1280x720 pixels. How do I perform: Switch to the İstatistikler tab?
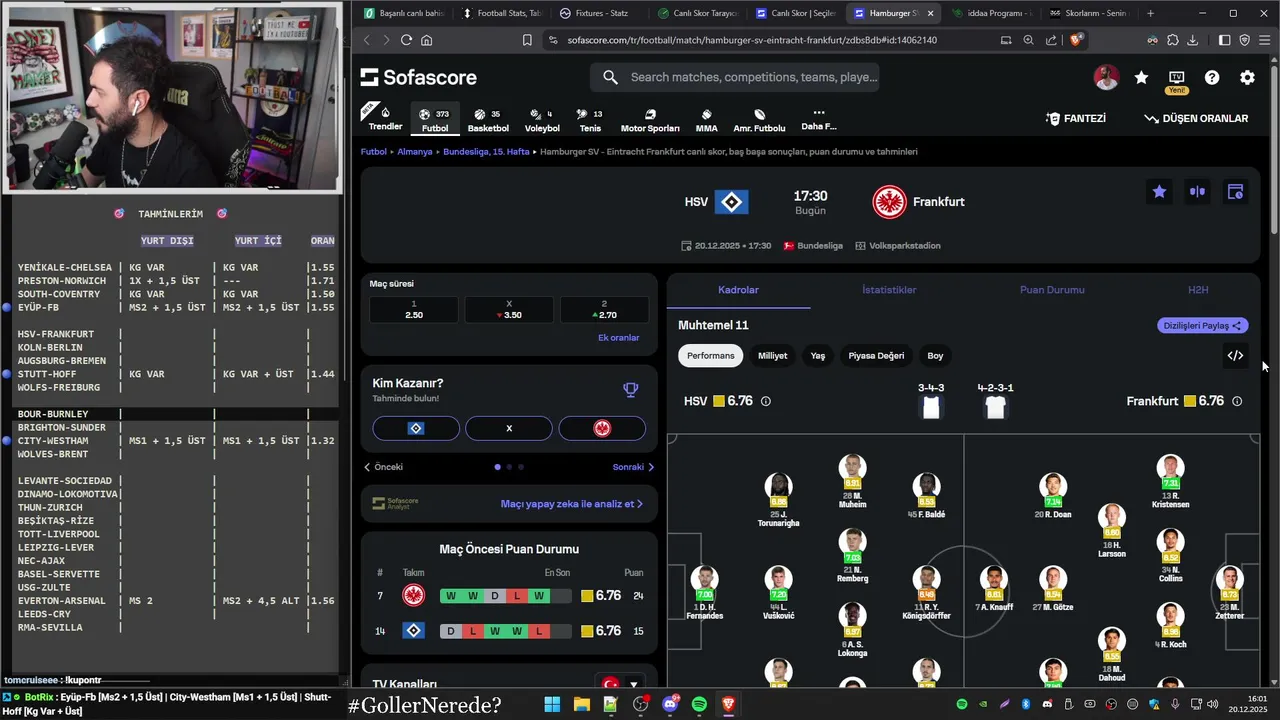889,290
